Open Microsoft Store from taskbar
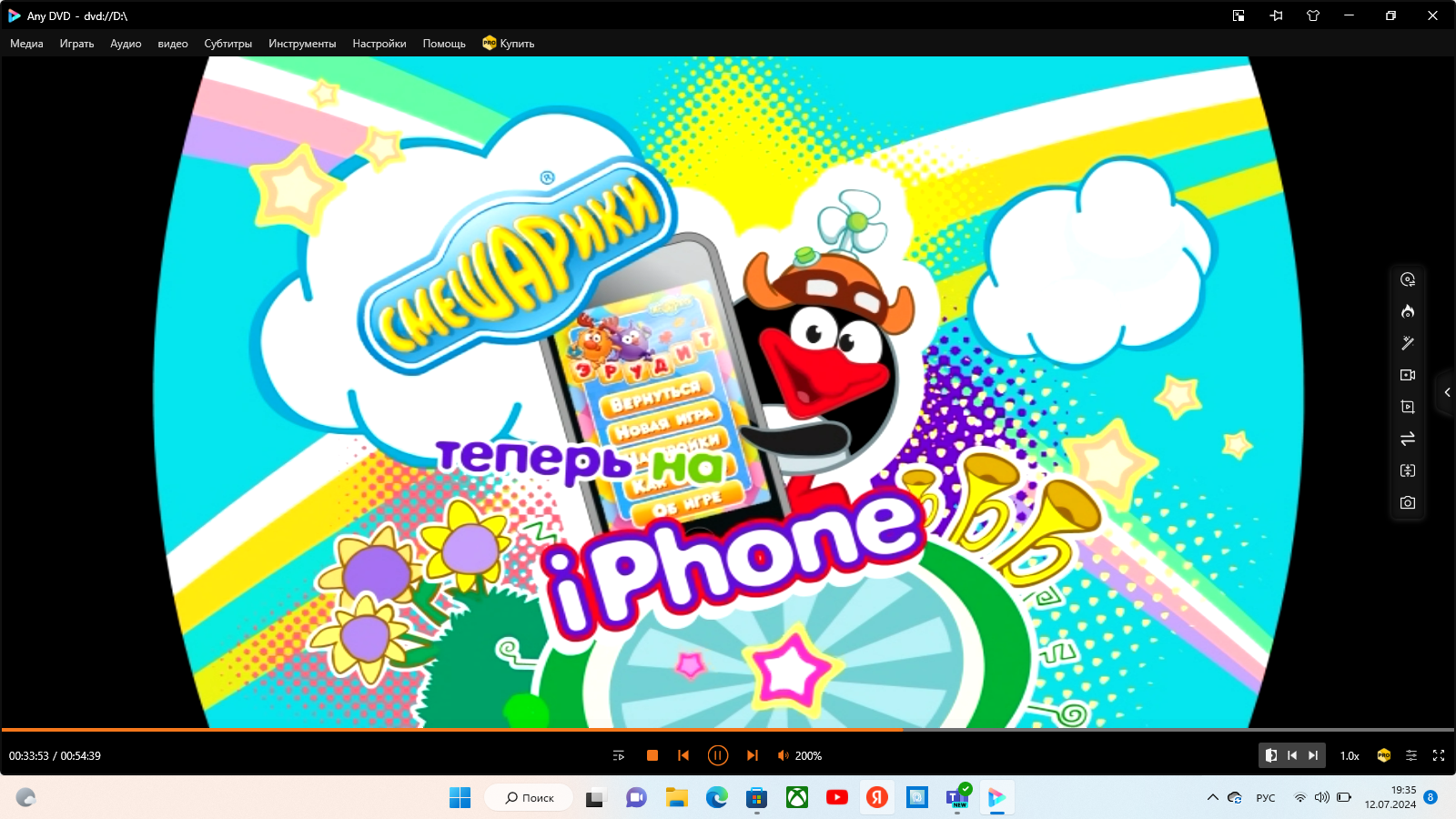This screenshot has width=1456, height=819. 757,798
